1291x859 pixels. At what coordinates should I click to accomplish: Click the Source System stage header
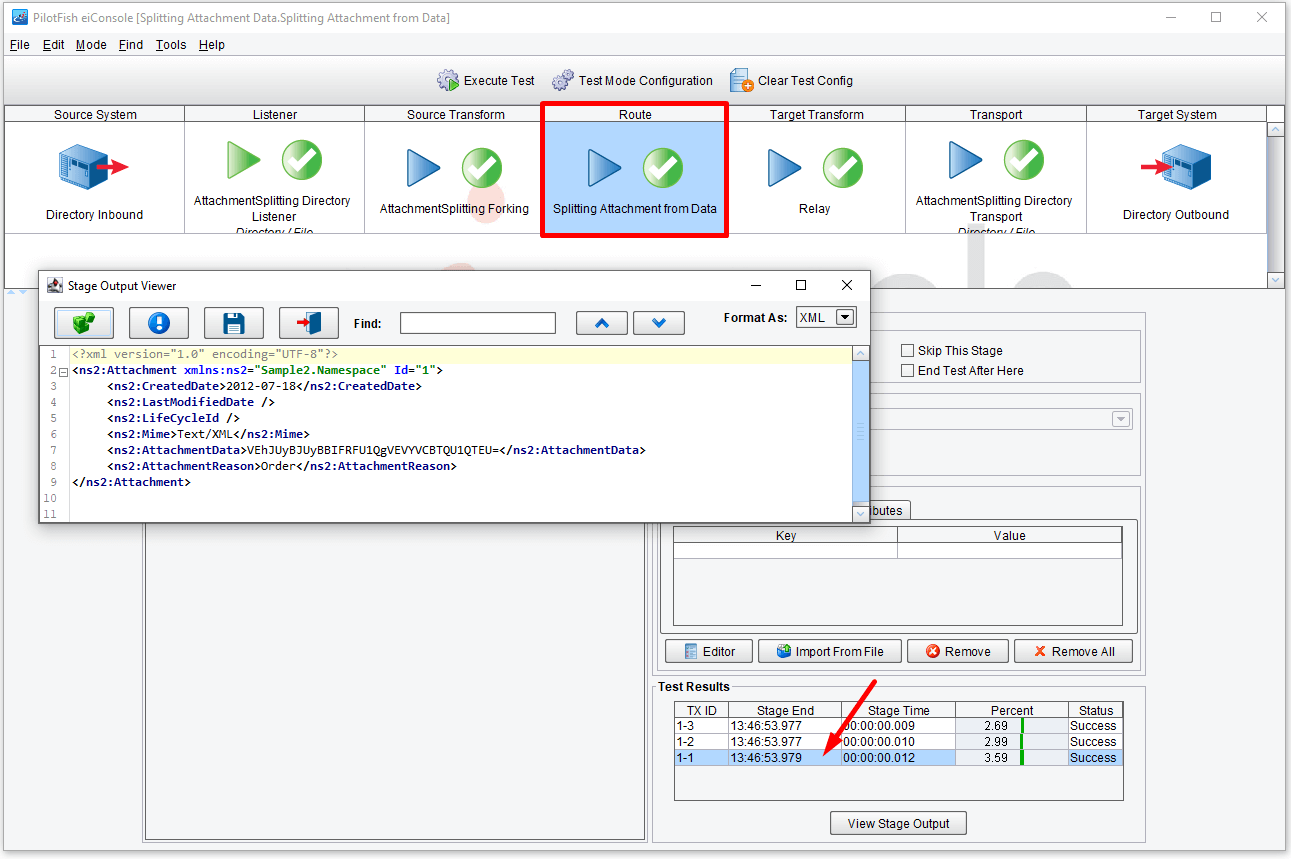point(95,114)
